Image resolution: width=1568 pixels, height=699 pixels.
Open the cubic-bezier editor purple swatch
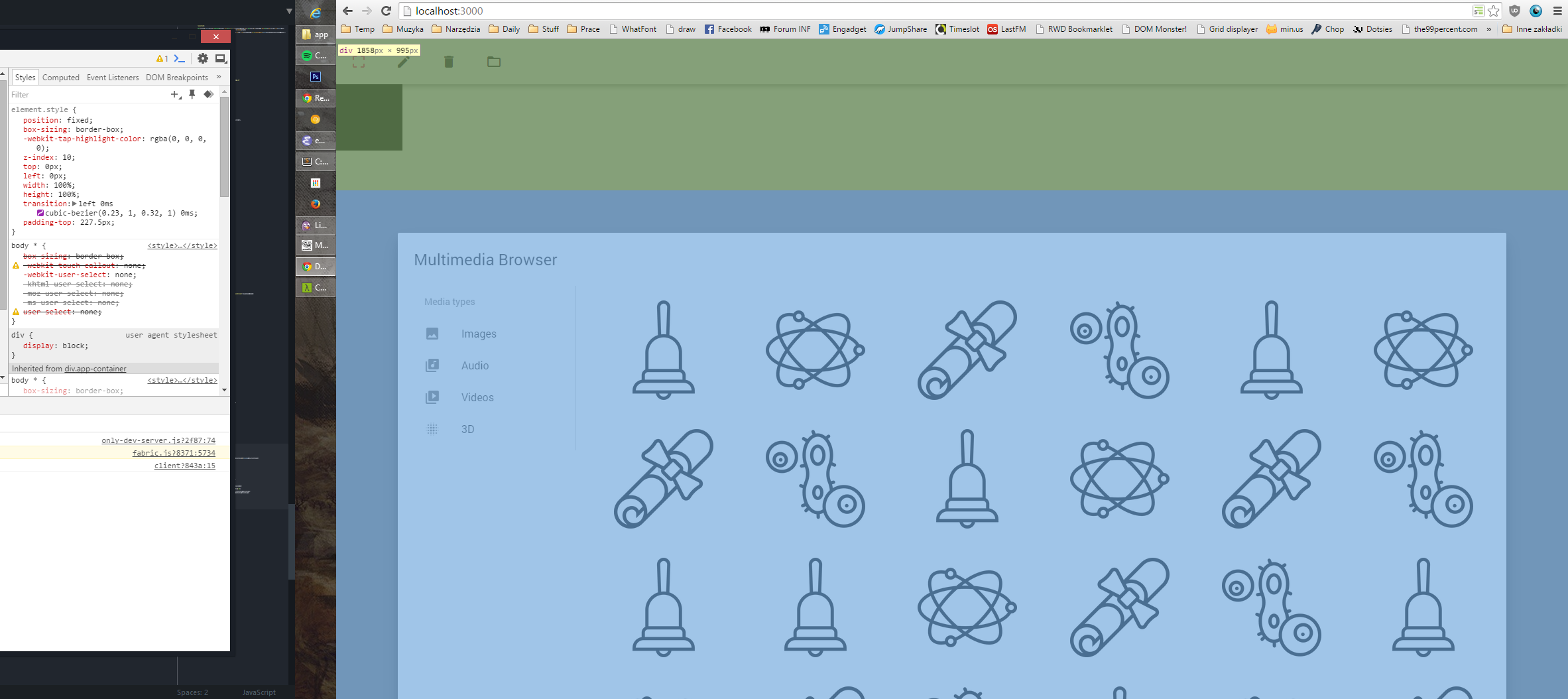[40, 213]
